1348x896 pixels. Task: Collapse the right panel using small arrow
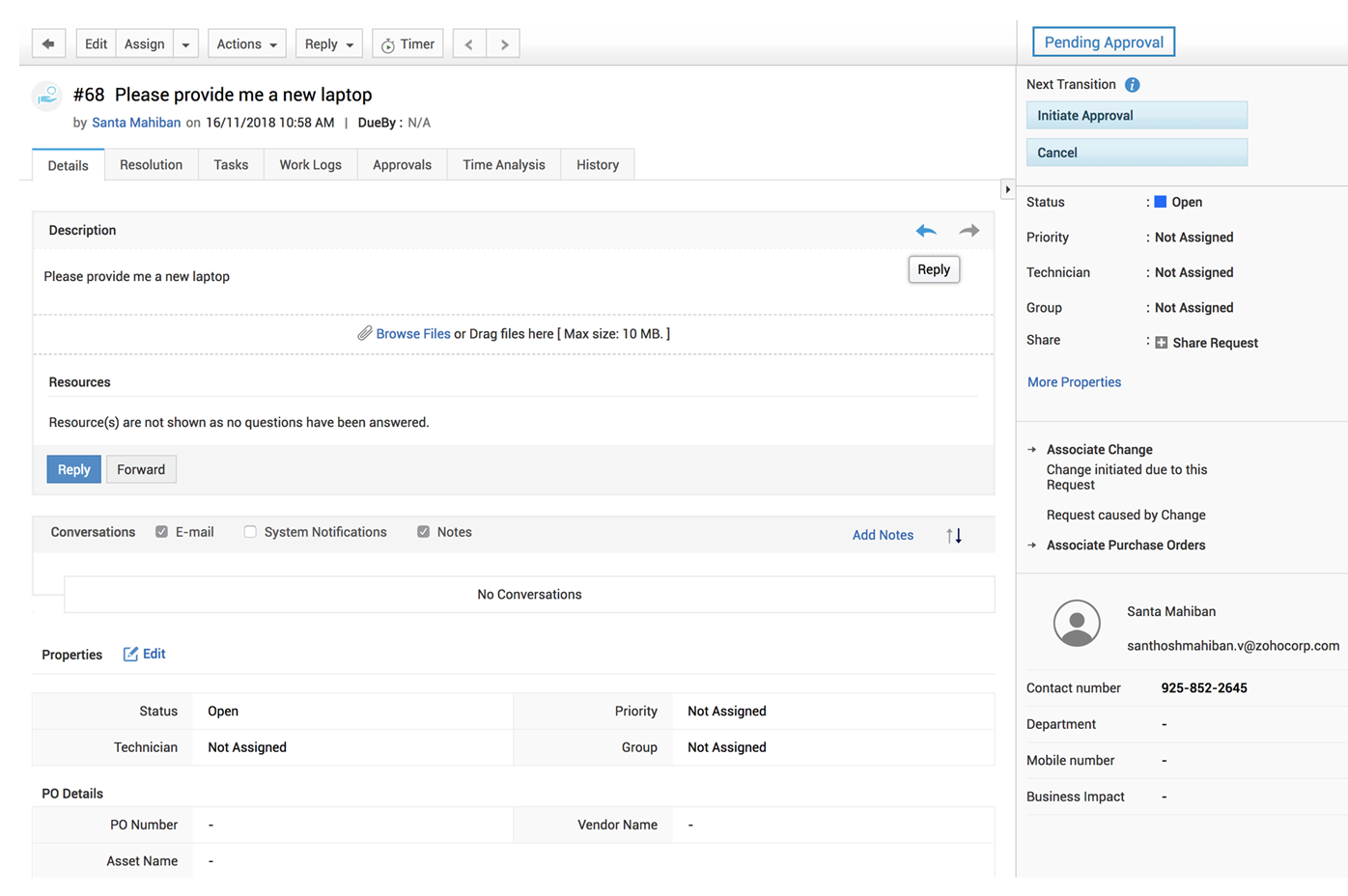[1007, 189]
